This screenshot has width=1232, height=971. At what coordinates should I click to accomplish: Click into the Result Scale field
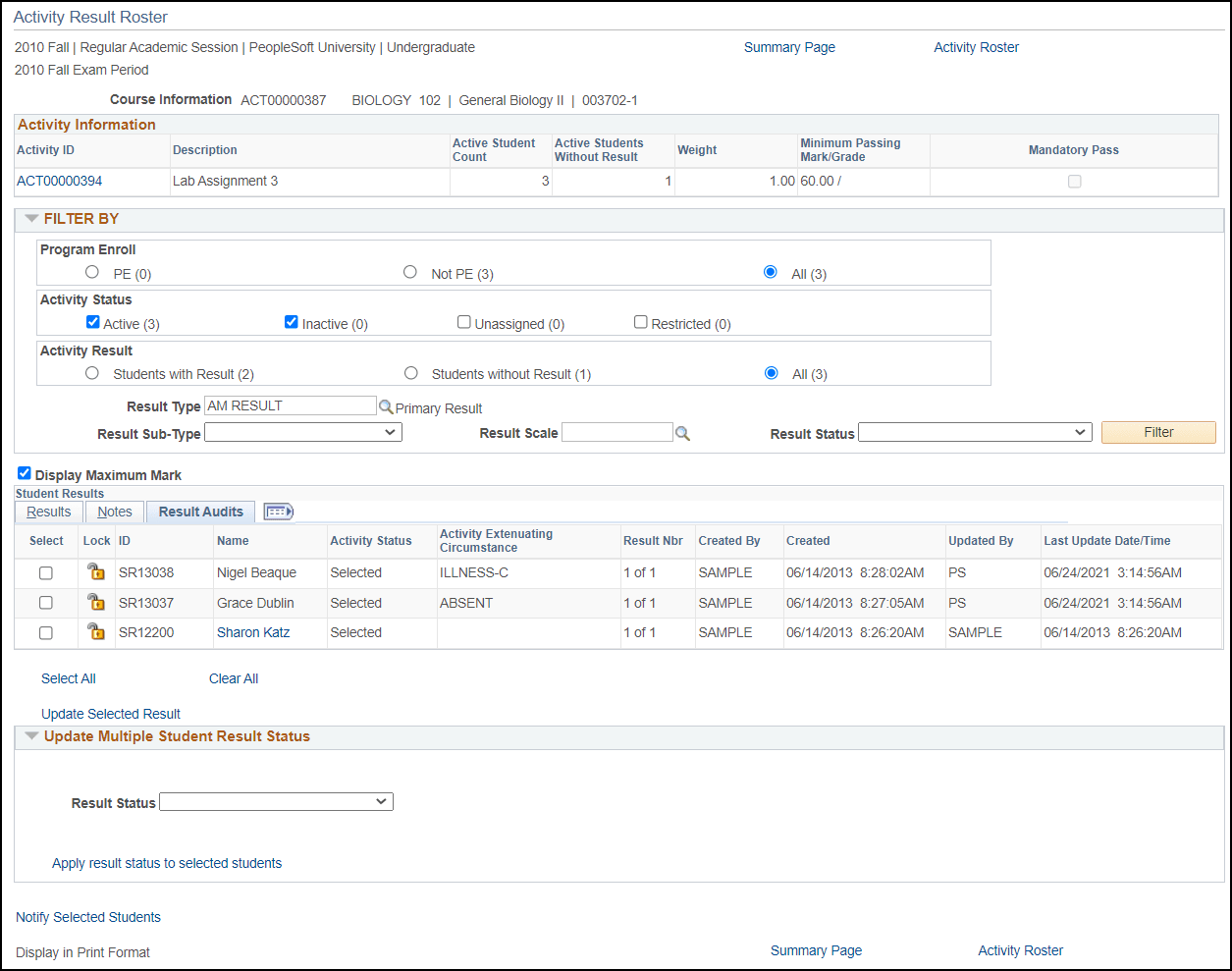617,432
